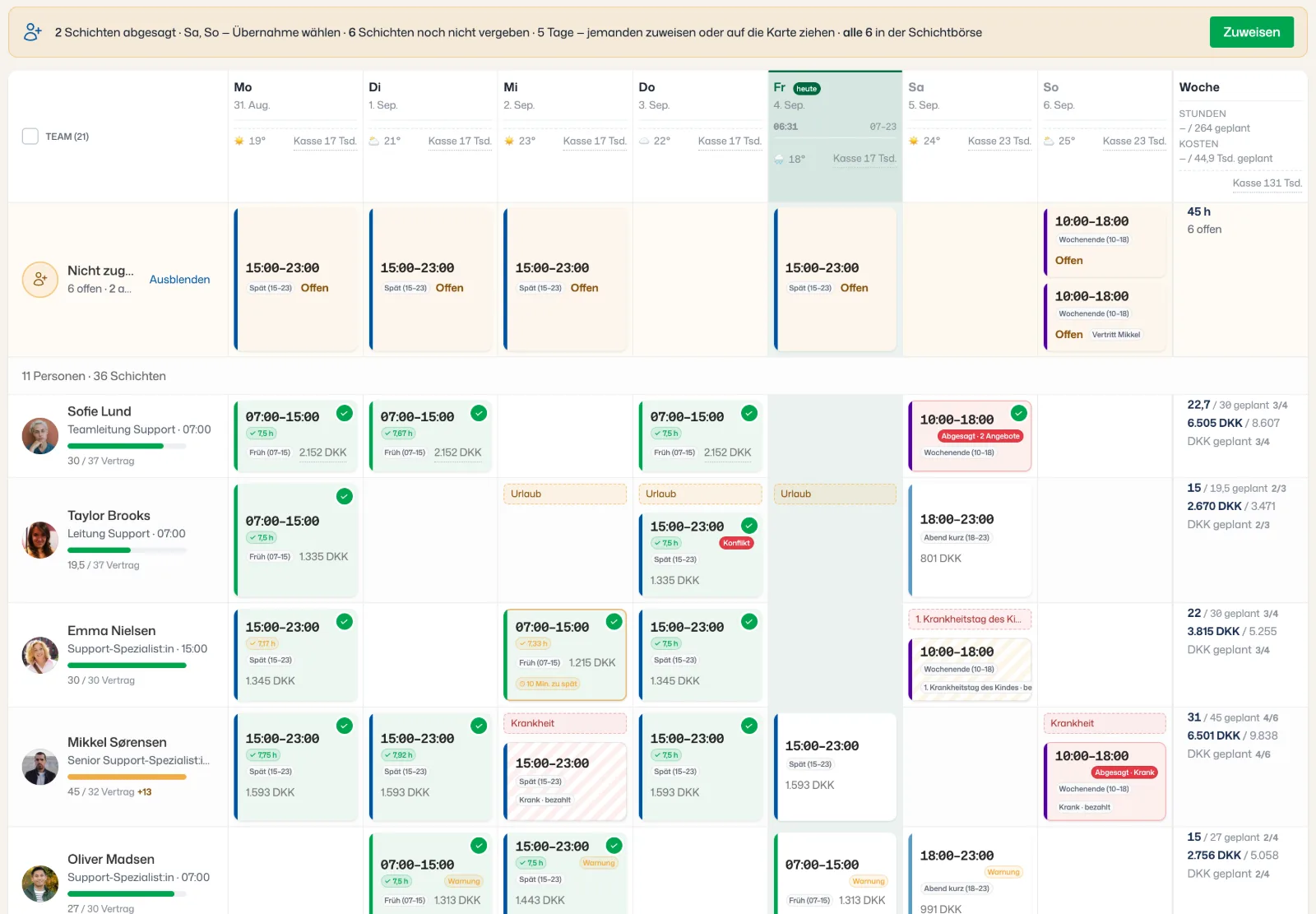The image size is (1316, 914).
Task: Open Emma Nielsen's profile photo
Action: [39, 655]
